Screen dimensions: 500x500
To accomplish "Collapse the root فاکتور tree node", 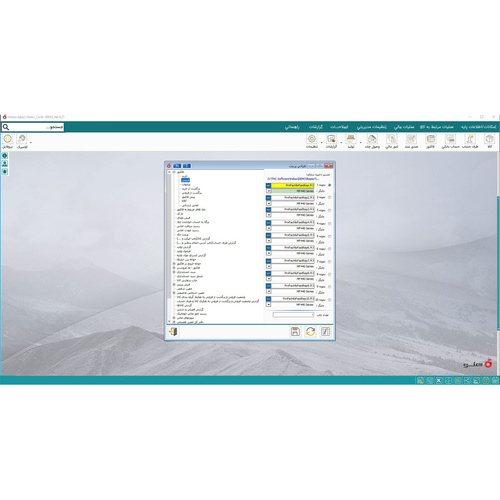I will coord(174,172).
